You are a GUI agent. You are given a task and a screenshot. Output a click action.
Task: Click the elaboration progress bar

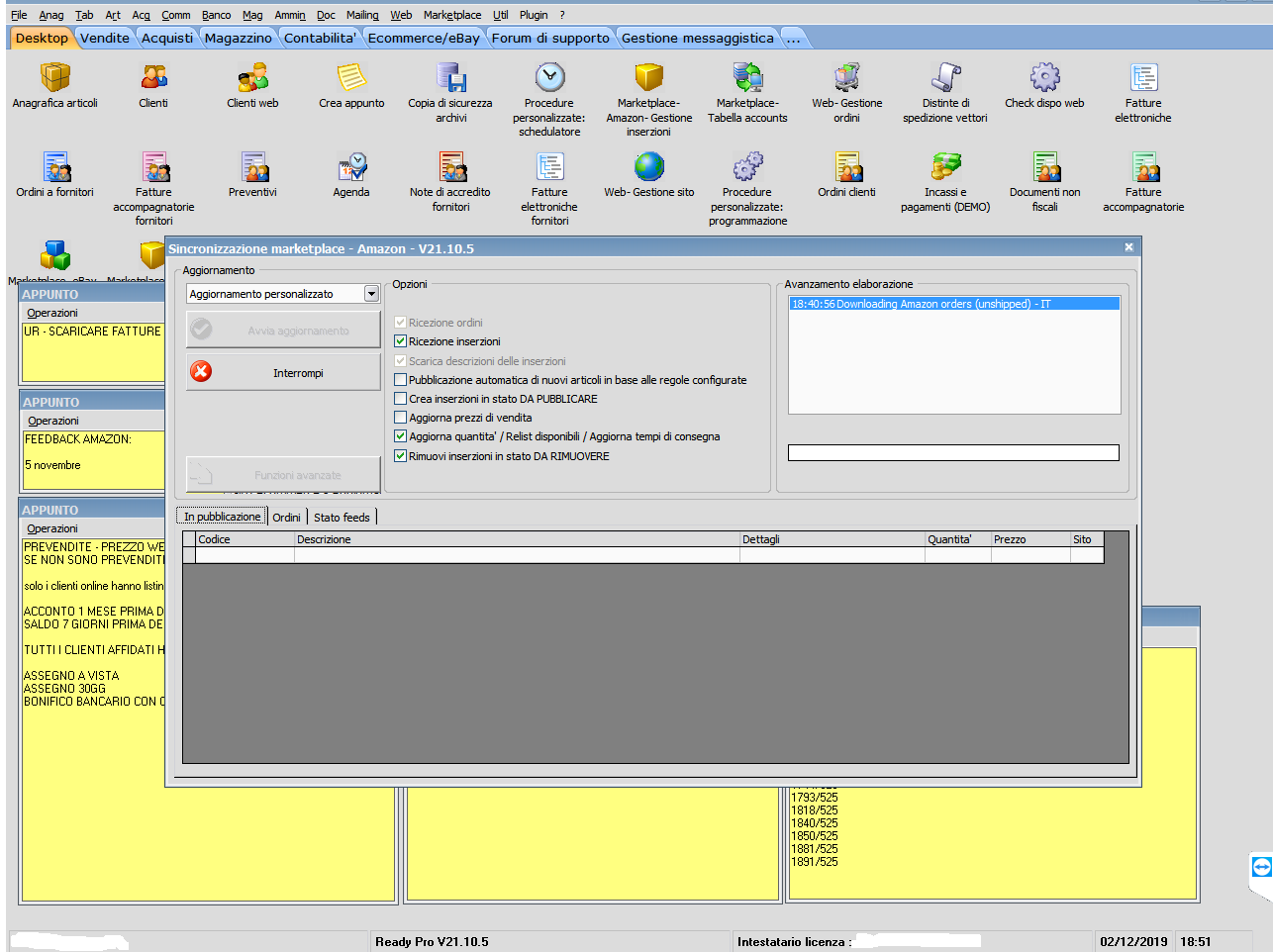953,452
